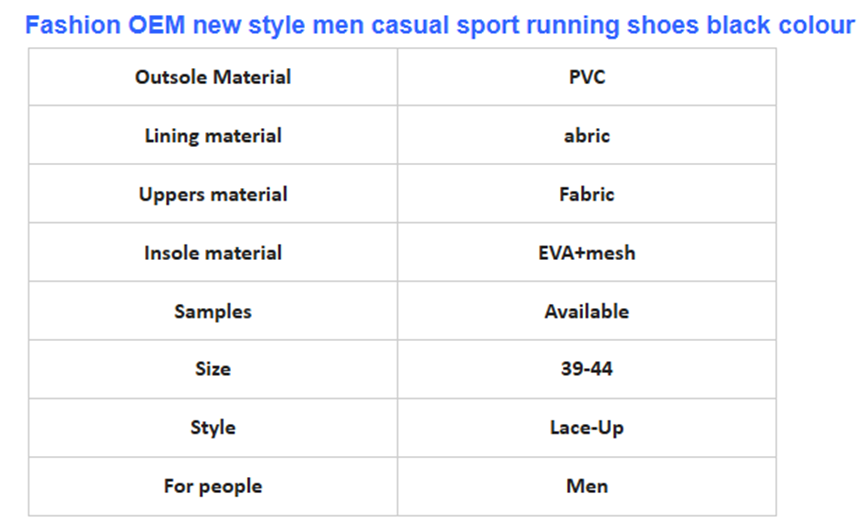The height and width of the screenshot is (529, 865).
Task: Select the Outsole Material label cell
Action: pos(213,77)
